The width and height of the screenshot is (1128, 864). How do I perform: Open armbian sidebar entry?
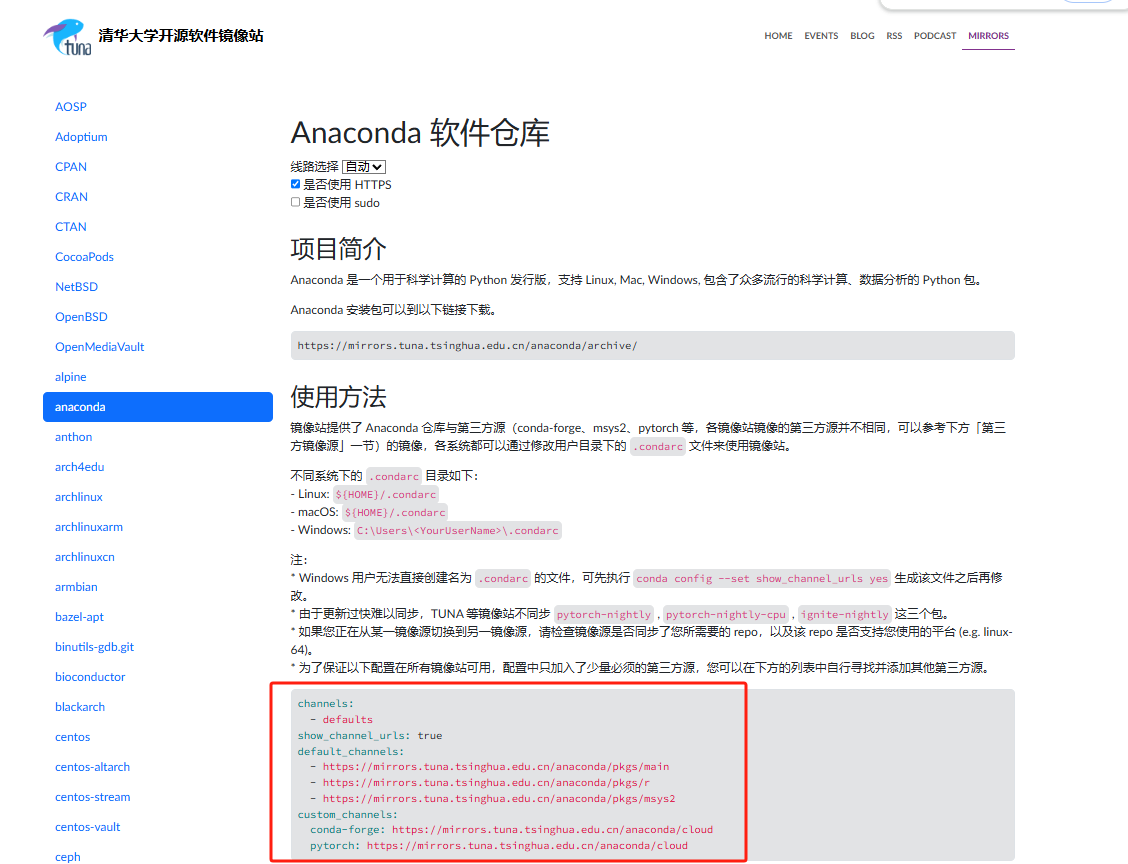pyautogui.click(x=76, y=587)
